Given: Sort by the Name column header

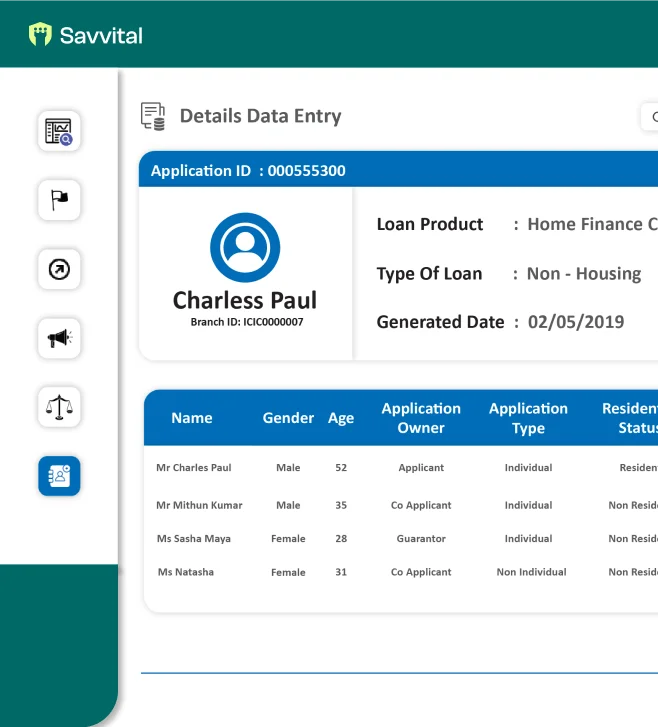Looking at the screenshot, I should point(192,418).
